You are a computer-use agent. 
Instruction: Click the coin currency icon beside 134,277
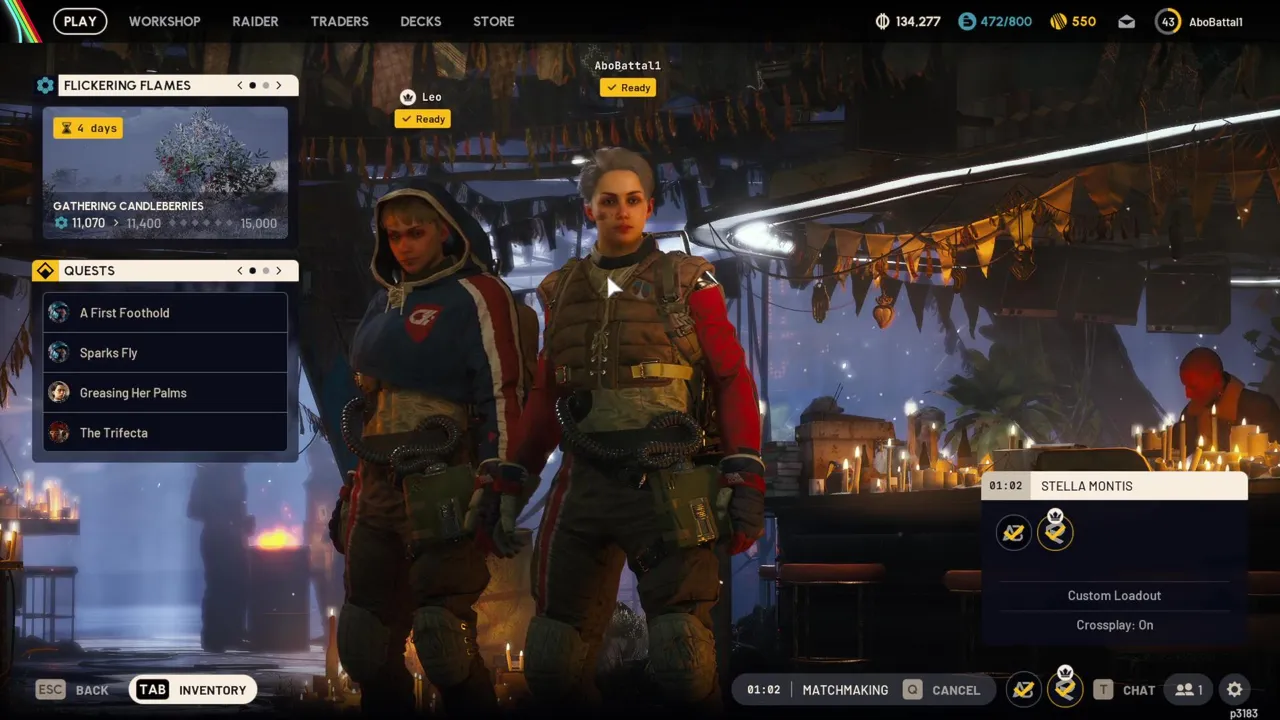pyautogui.click(x=882, y=21)
